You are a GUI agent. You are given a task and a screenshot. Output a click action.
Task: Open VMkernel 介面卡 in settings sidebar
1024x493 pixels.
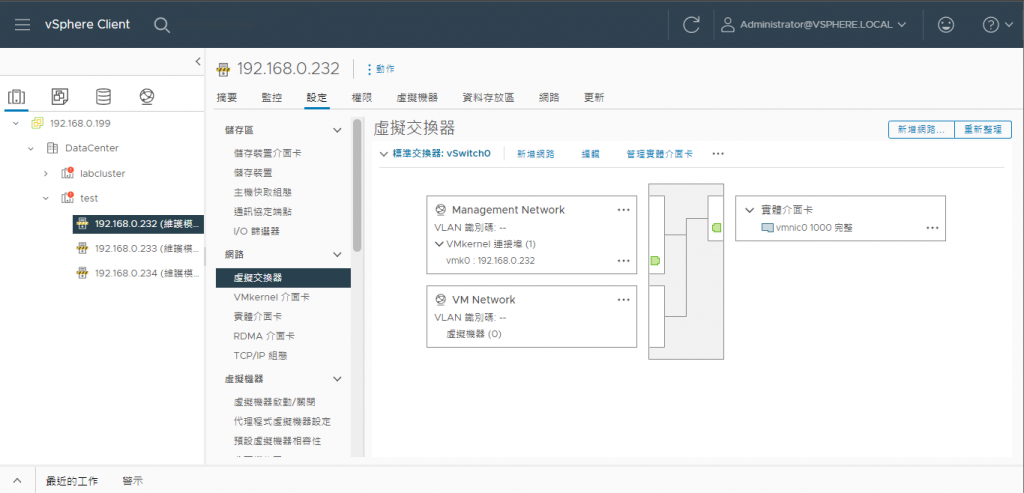click(271, 297)
